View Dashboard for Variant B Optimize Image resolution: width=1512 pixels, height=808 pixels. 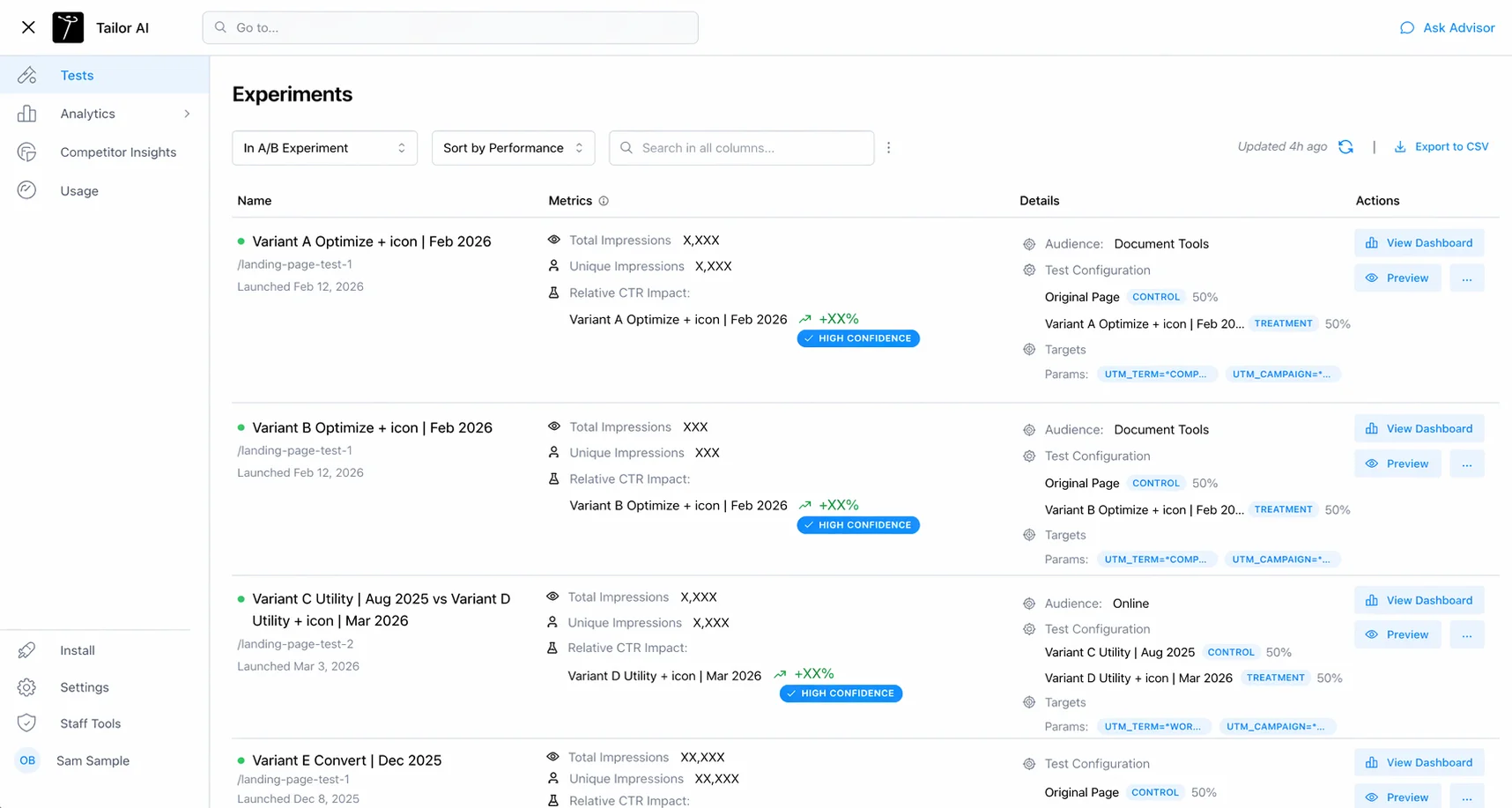[1419, 429]
